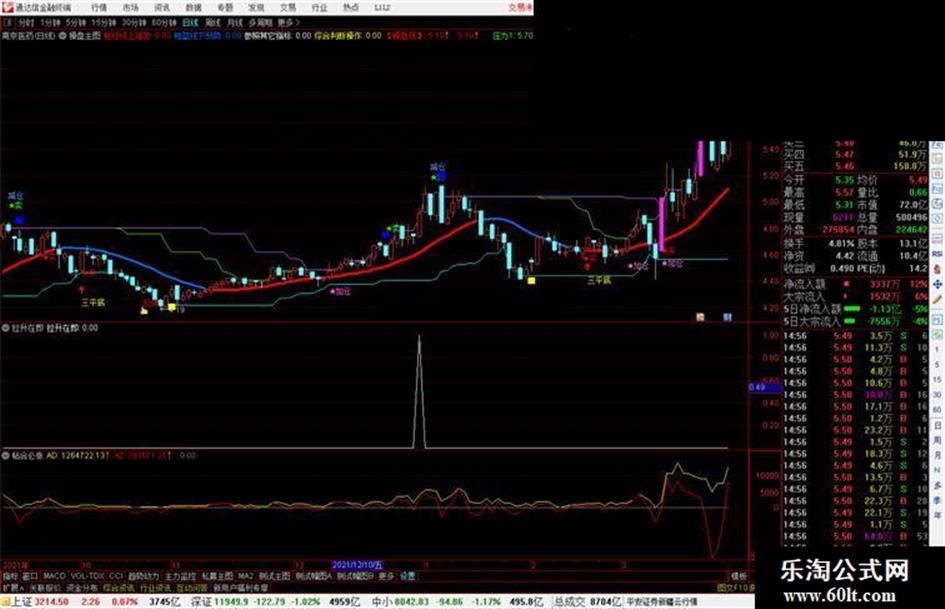Click the 深证 11949.9 index in status bar
Image resolution: width=945 pixels, height=609 pixels.
[x=218, y=602]
